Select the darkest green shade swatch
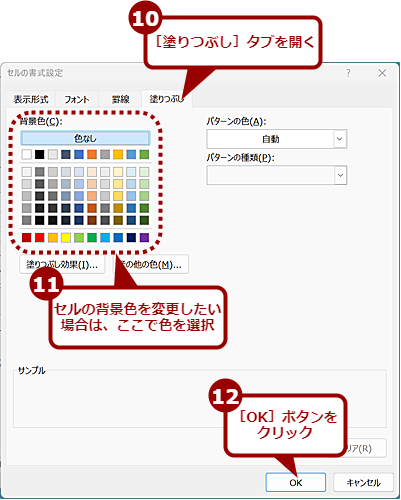The height and width of the screenshot is (500, 401). pos(144,220)
